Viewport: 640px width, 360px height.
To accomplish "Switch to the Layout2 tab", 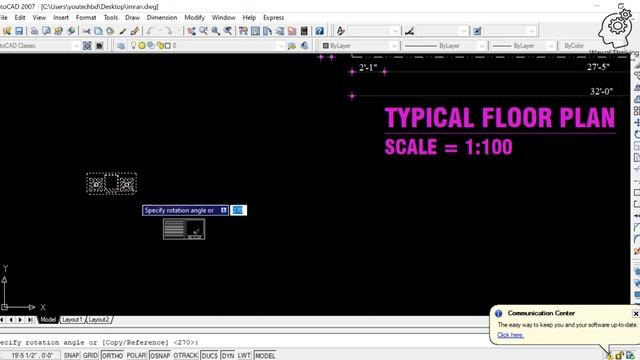I will (x=99, y=320).
